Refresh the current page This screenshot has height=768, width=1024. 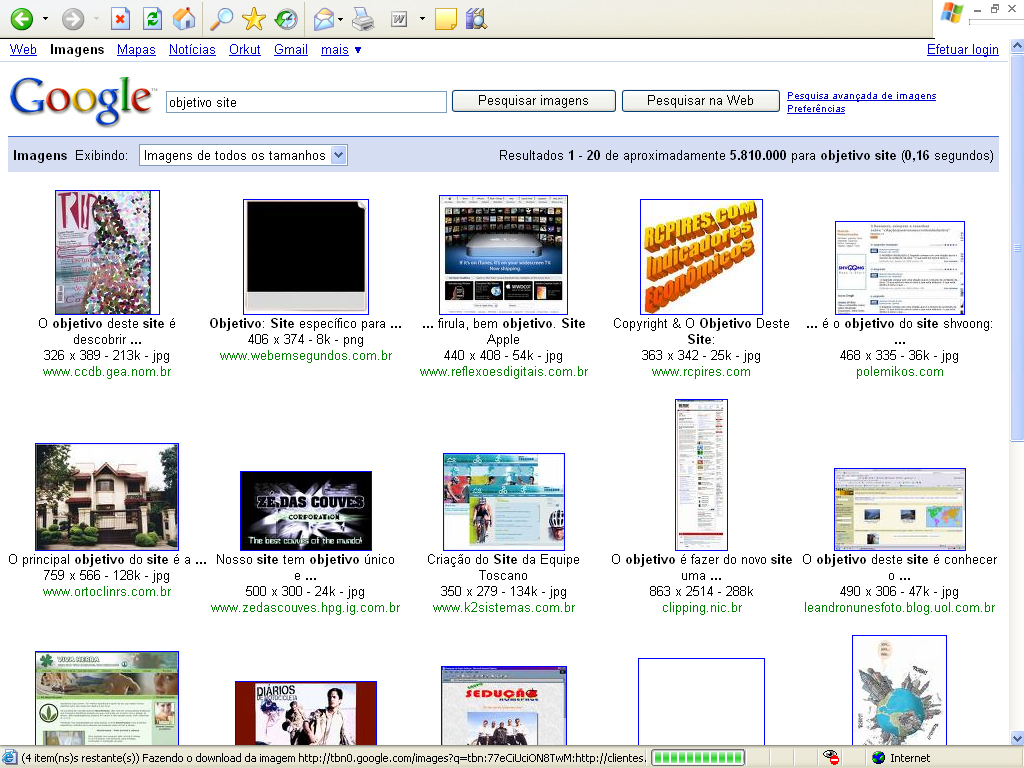point(152,18)
